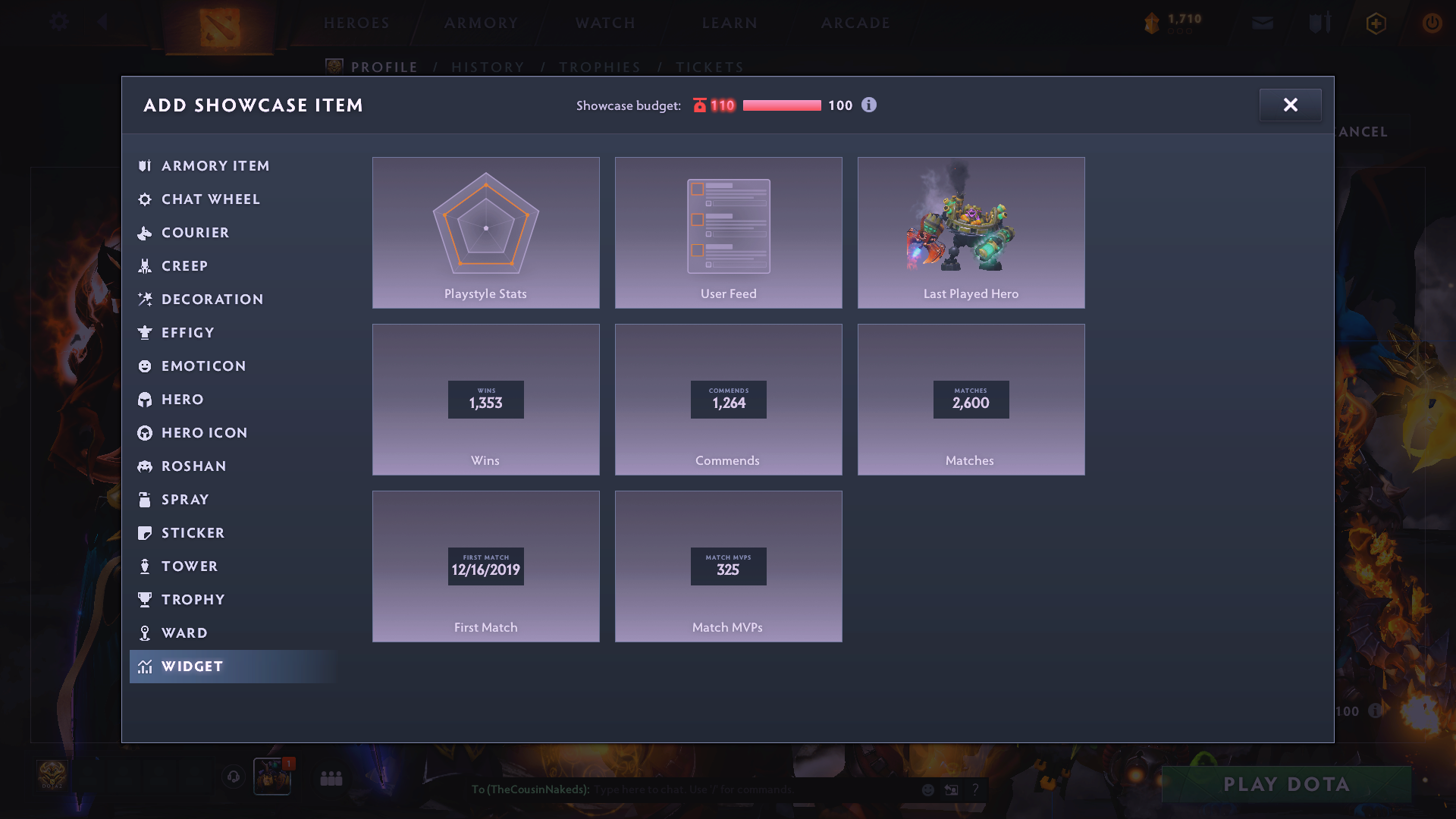This screenshot has width=1456, height=819.
Task: Switch to the Trophies tab
Action: (599, 67)
